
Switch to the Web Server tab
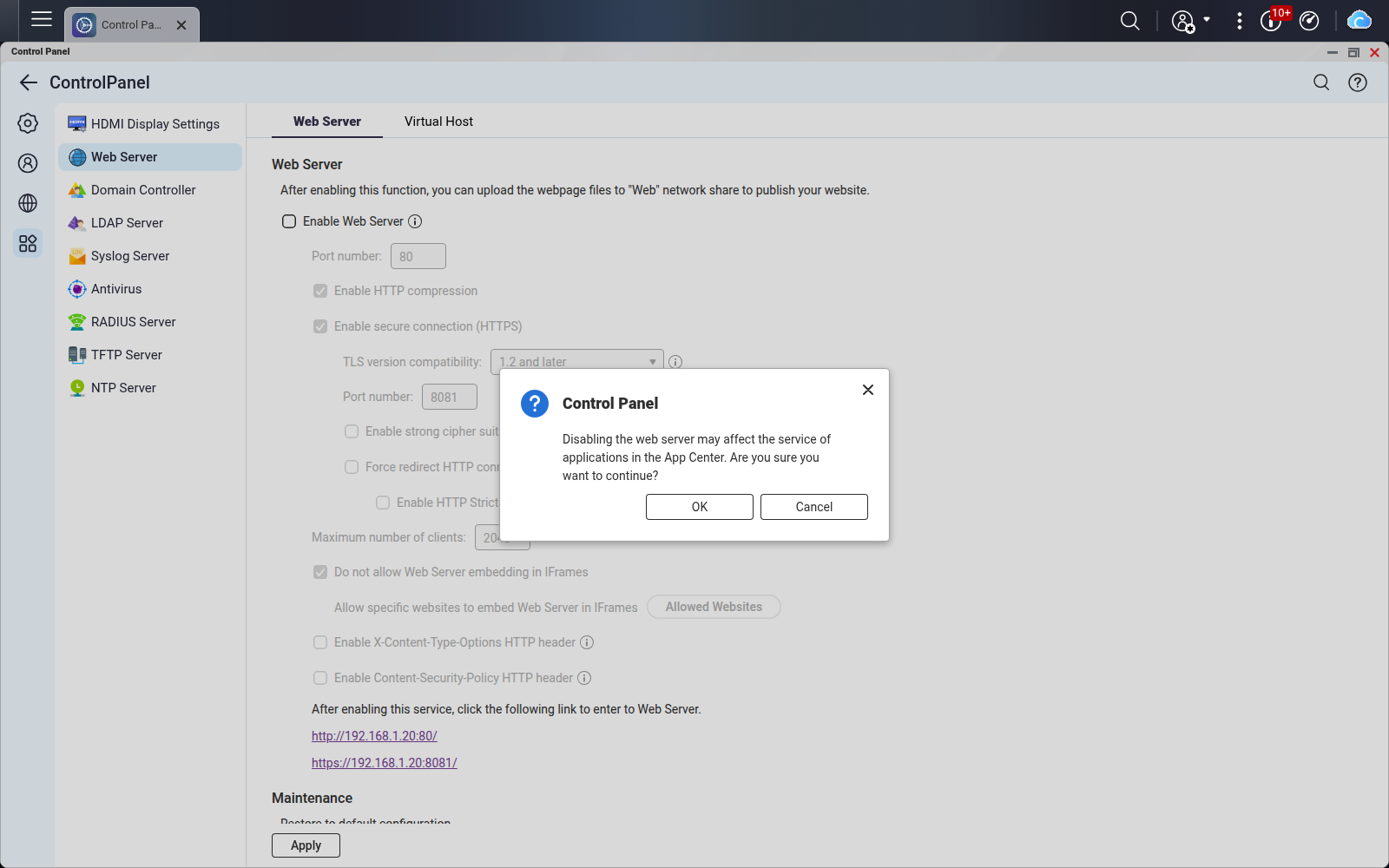point(327,122)
